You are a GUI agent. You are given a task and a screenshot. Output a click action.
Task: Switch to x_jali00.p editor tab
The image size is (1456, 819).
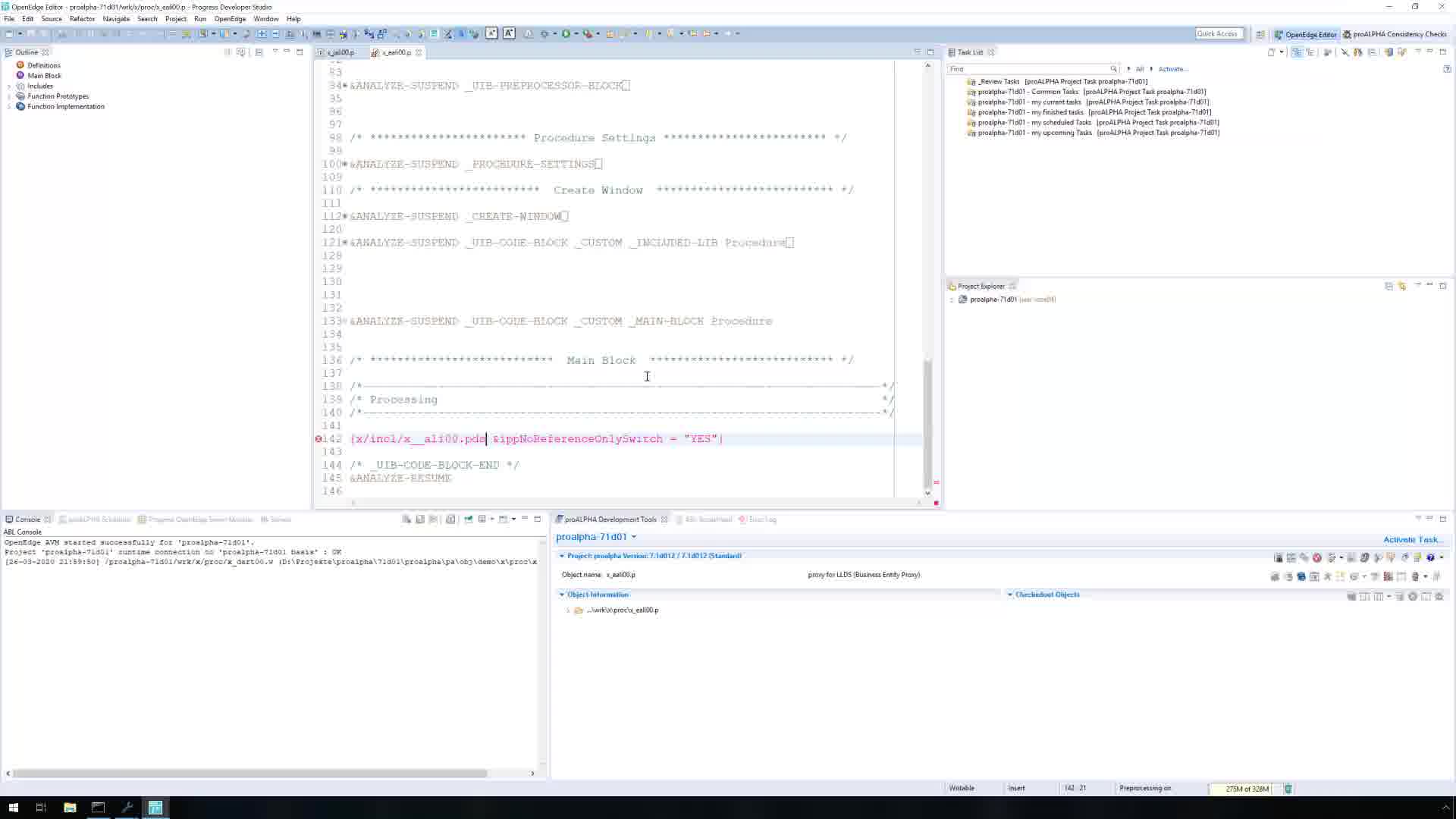point(340,52)
